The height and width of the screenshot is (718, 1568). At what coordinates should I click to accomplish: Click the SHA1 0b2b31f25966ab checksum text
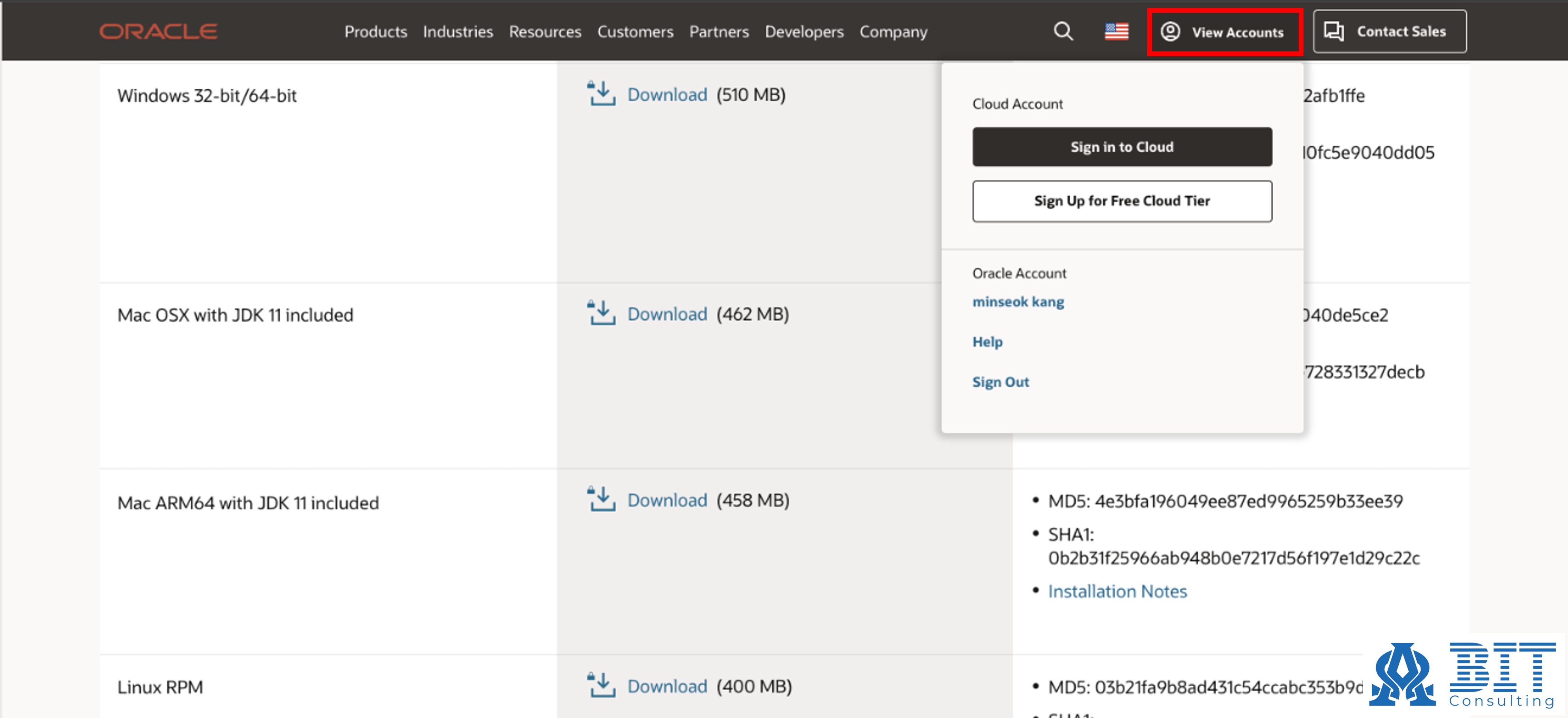1234,546
